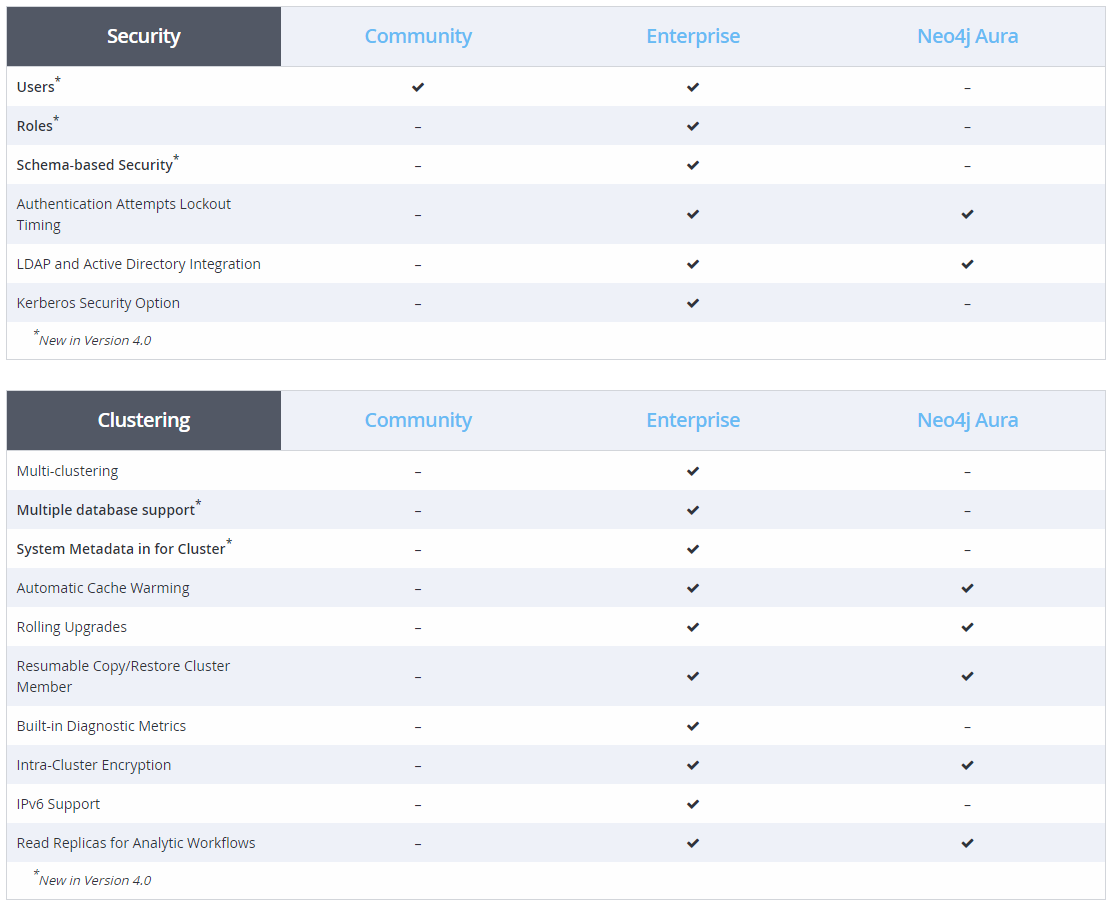This screenshot has width=1112, height=902.
Task: Click the System Metadata in for Cluster label
Action: click(x=124, y=548)
